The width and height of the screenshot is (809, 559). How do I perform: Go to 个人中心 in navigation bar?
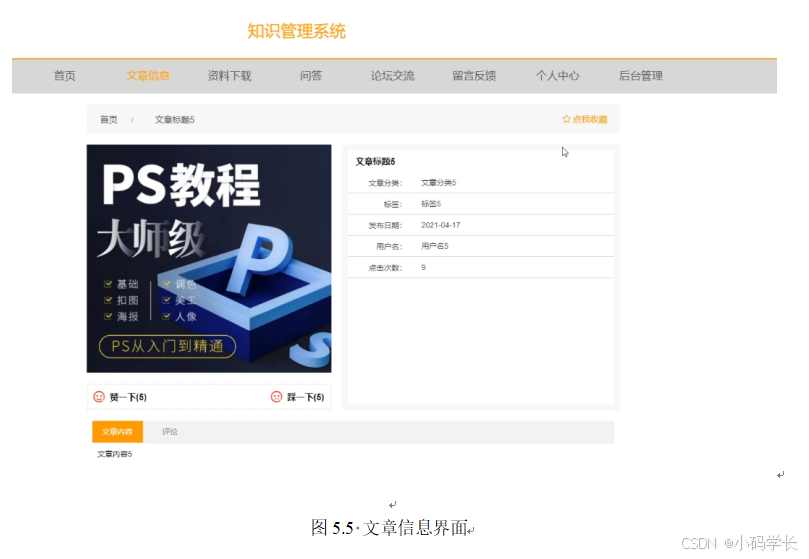point(558,76)
